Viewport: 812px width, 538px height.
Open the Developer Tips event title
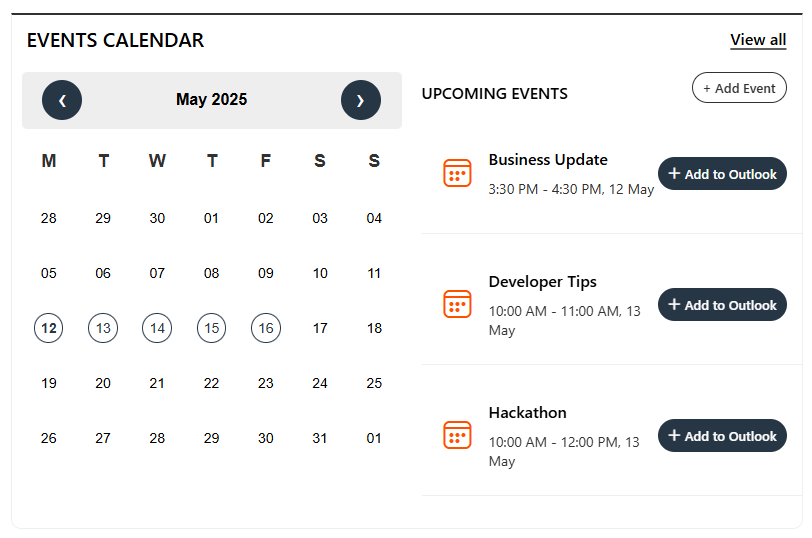(x=542, y=282)
